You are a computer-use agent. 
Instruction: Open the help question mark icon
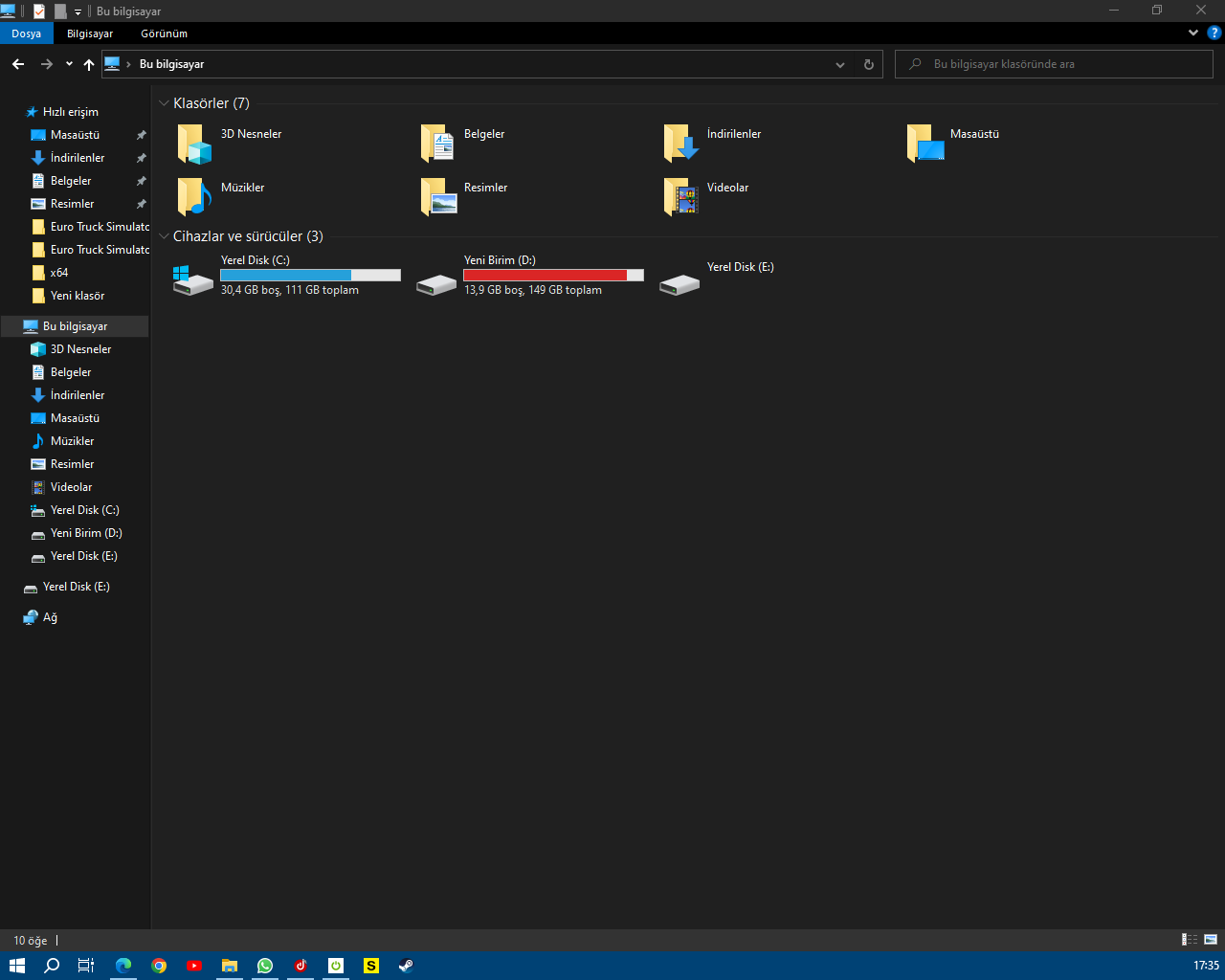coord(1214,33)
